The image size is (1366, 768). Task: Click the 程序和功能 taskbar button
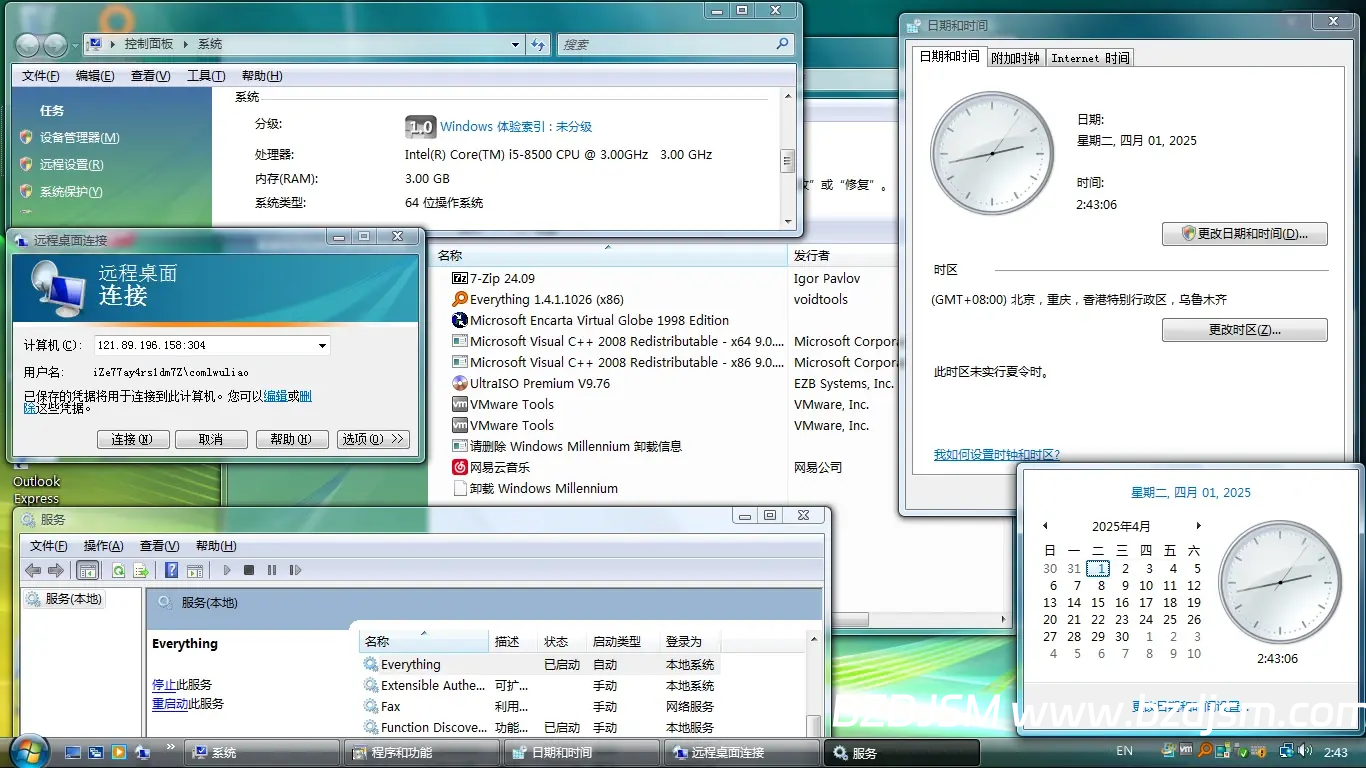(421, 753)
